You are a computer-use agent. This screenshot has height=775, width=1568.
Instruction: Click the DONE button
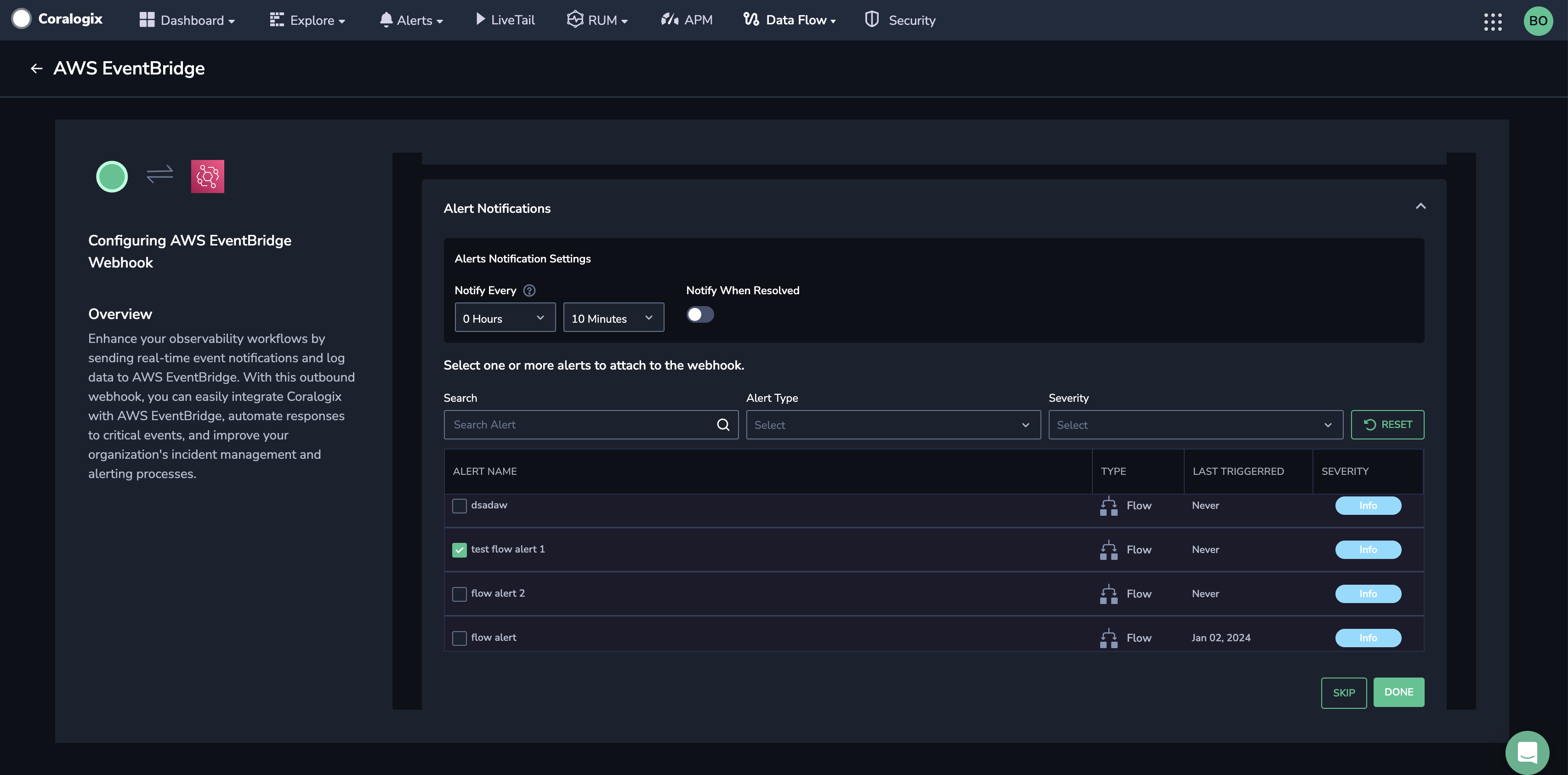(1398, 692)
